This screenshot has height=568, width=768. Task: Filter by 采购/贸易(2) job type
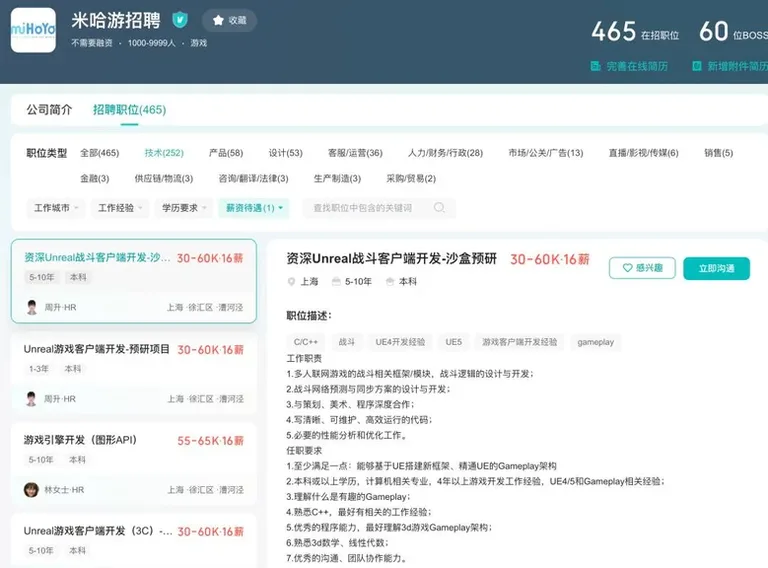click(411, 178)
